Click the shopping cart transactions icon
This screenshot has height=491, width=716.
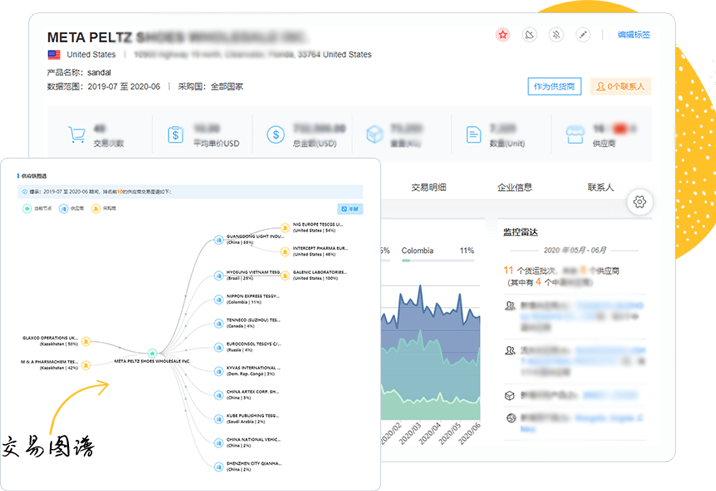76,134
